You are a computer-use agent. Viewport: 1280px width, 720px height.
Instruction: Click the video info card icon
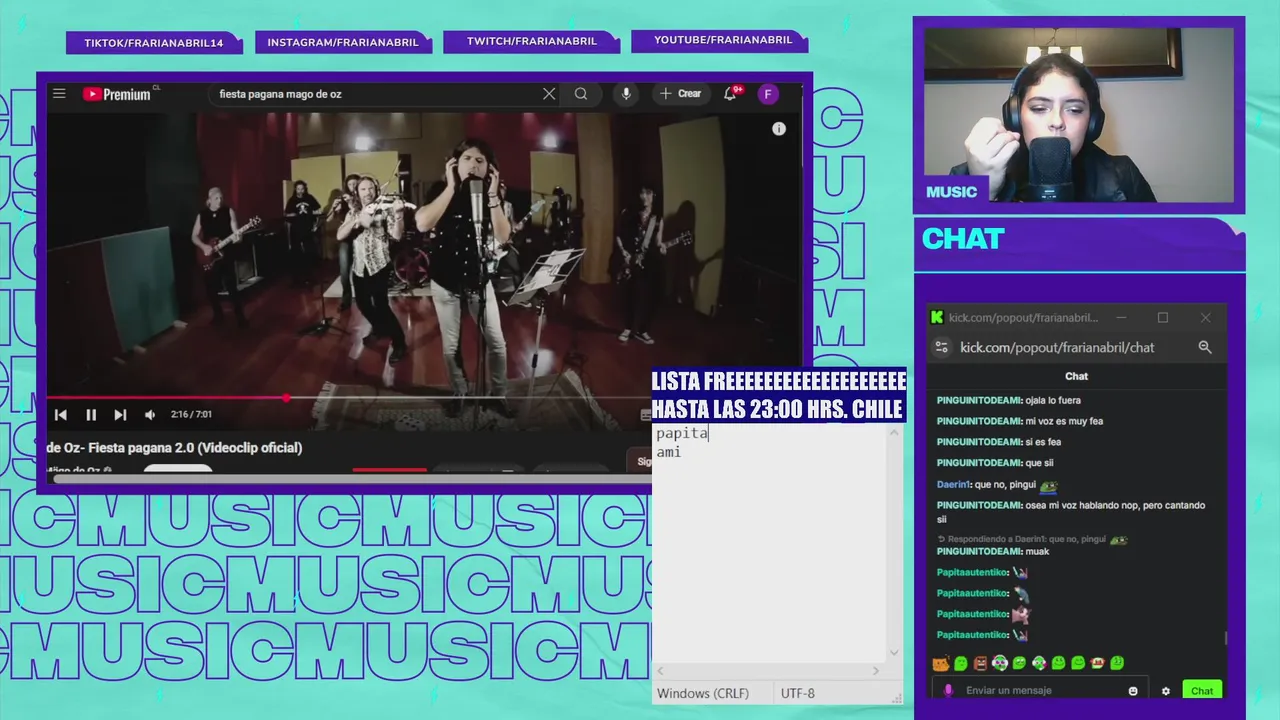coord(779,129)
